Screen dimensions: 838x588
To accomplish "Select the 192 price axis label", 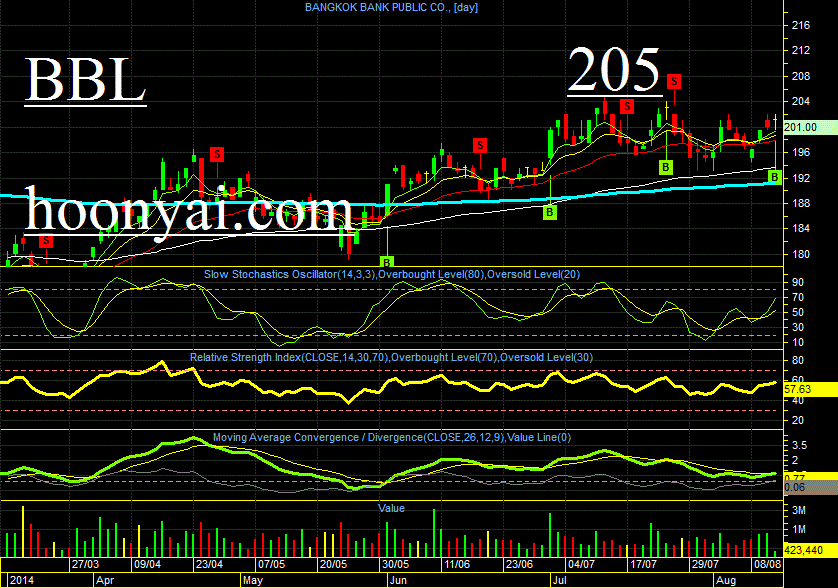I will coord(801,177).
